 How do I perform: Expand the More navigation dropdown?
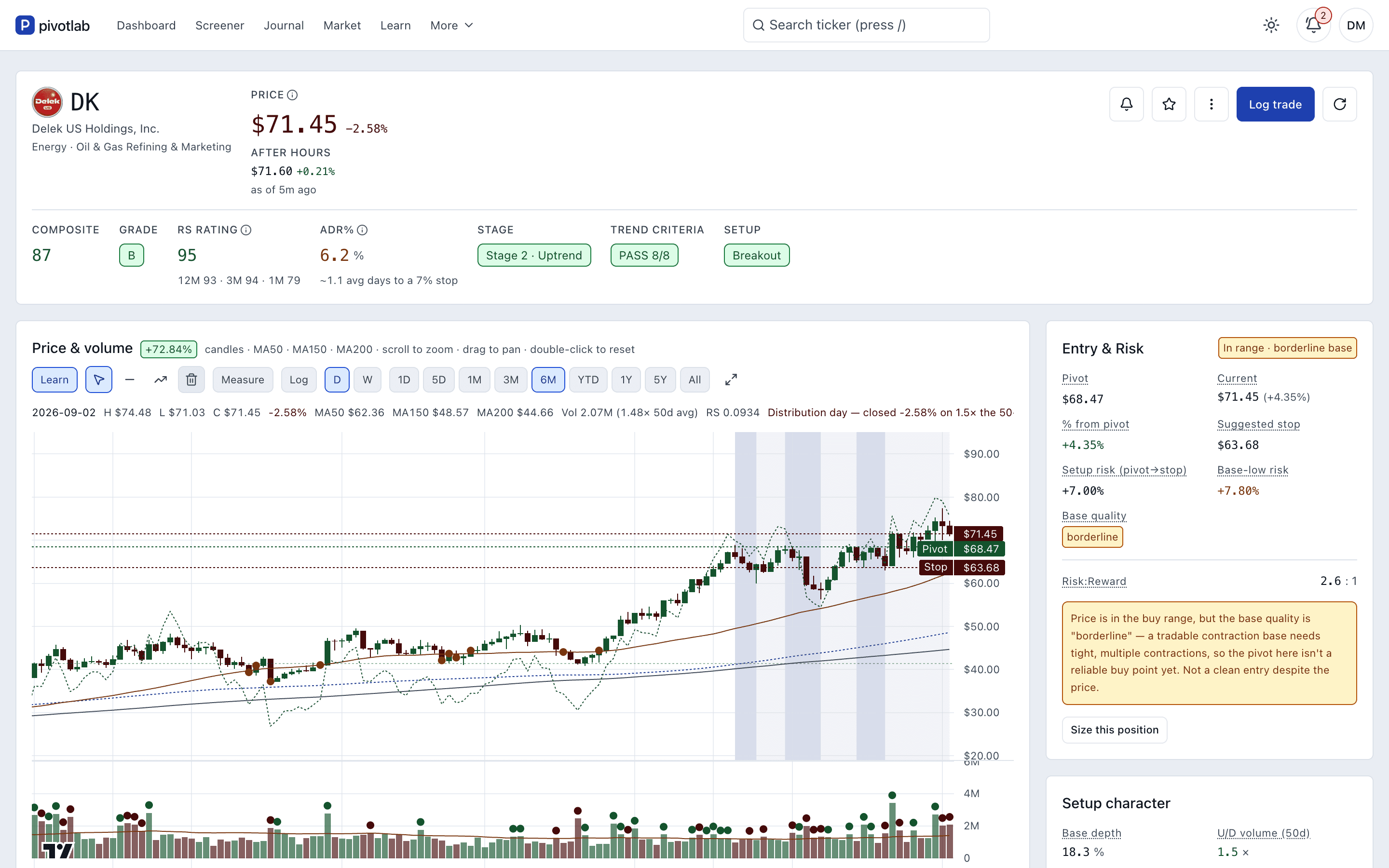(x=452, y=25)
